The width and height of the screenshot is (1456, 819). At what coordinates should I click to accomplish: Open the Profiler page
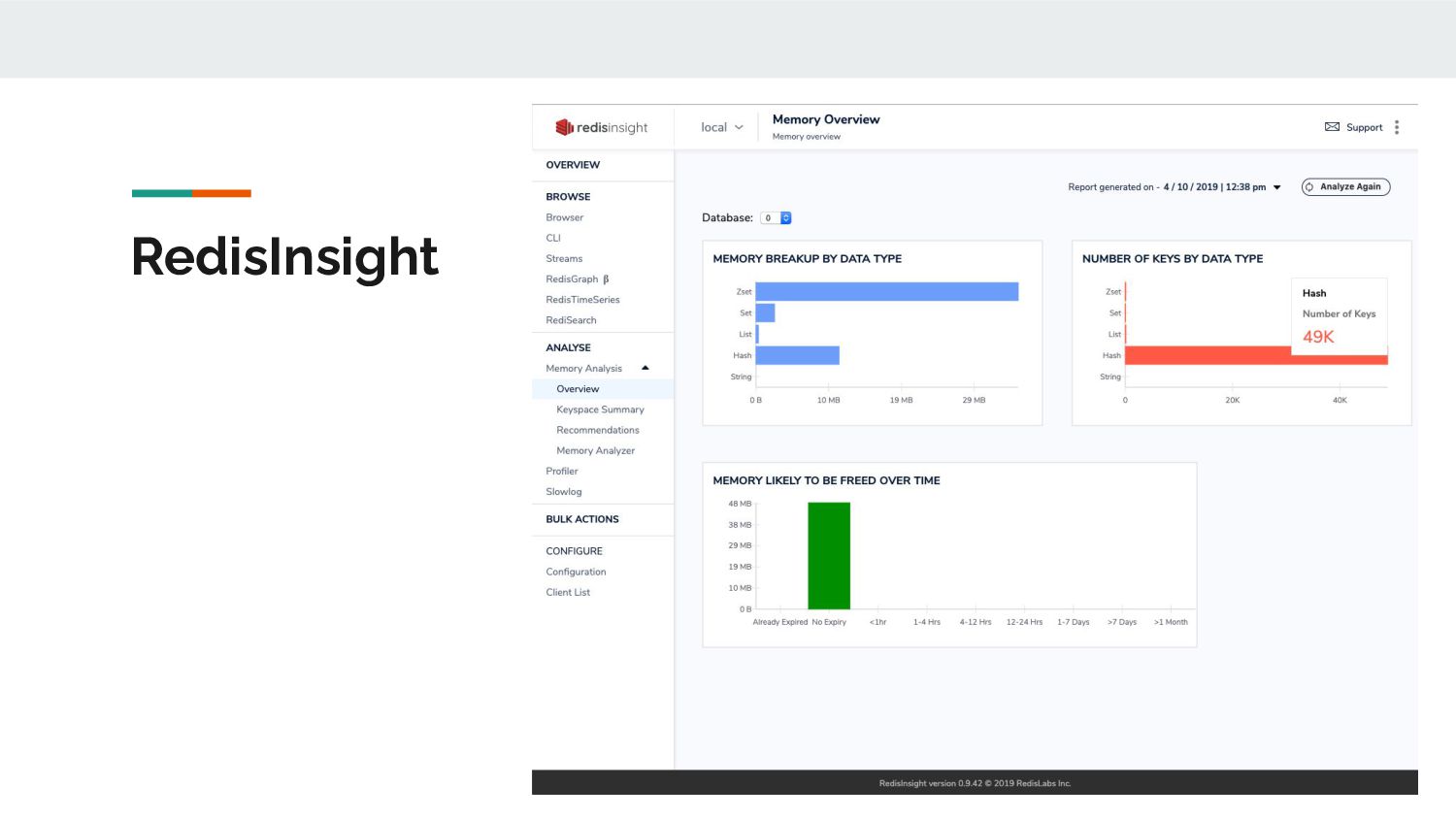(561, 472)
